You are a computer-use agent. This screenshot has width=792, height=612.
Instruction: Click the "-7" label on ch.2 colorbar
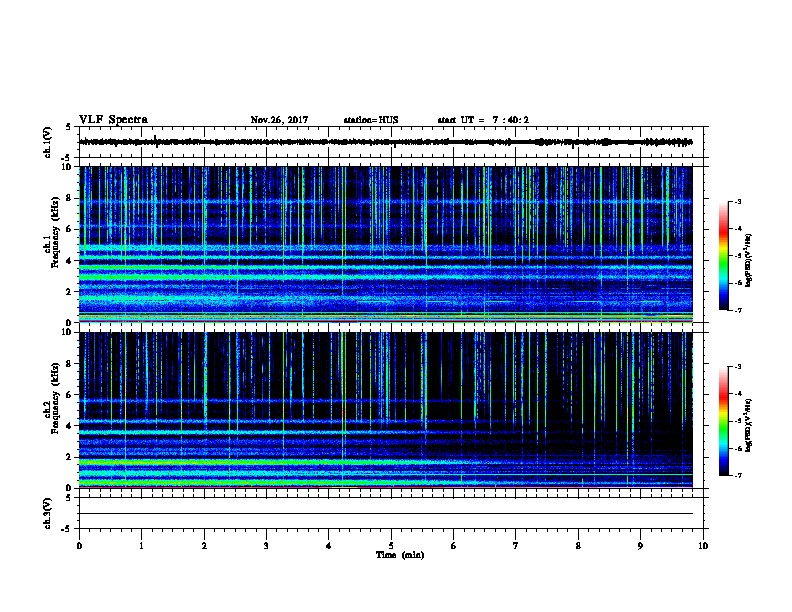[x=738, y=475]
